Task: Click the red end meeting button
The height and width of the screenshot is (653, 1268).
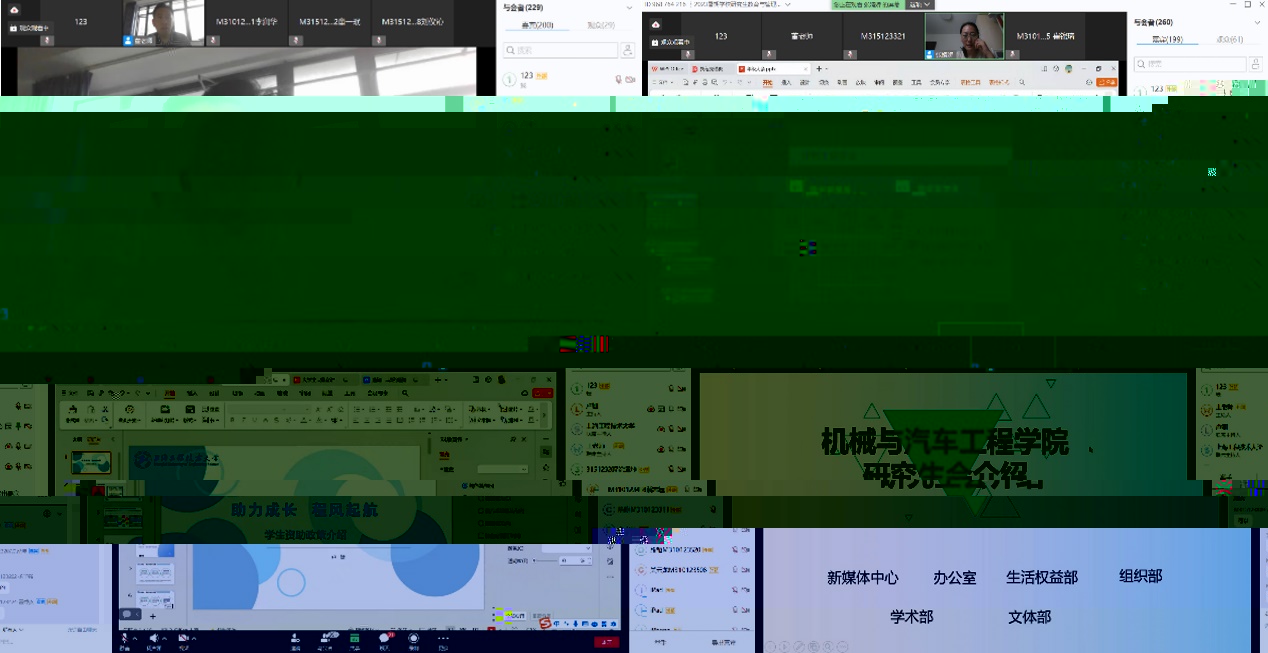Action: (606, 642)
